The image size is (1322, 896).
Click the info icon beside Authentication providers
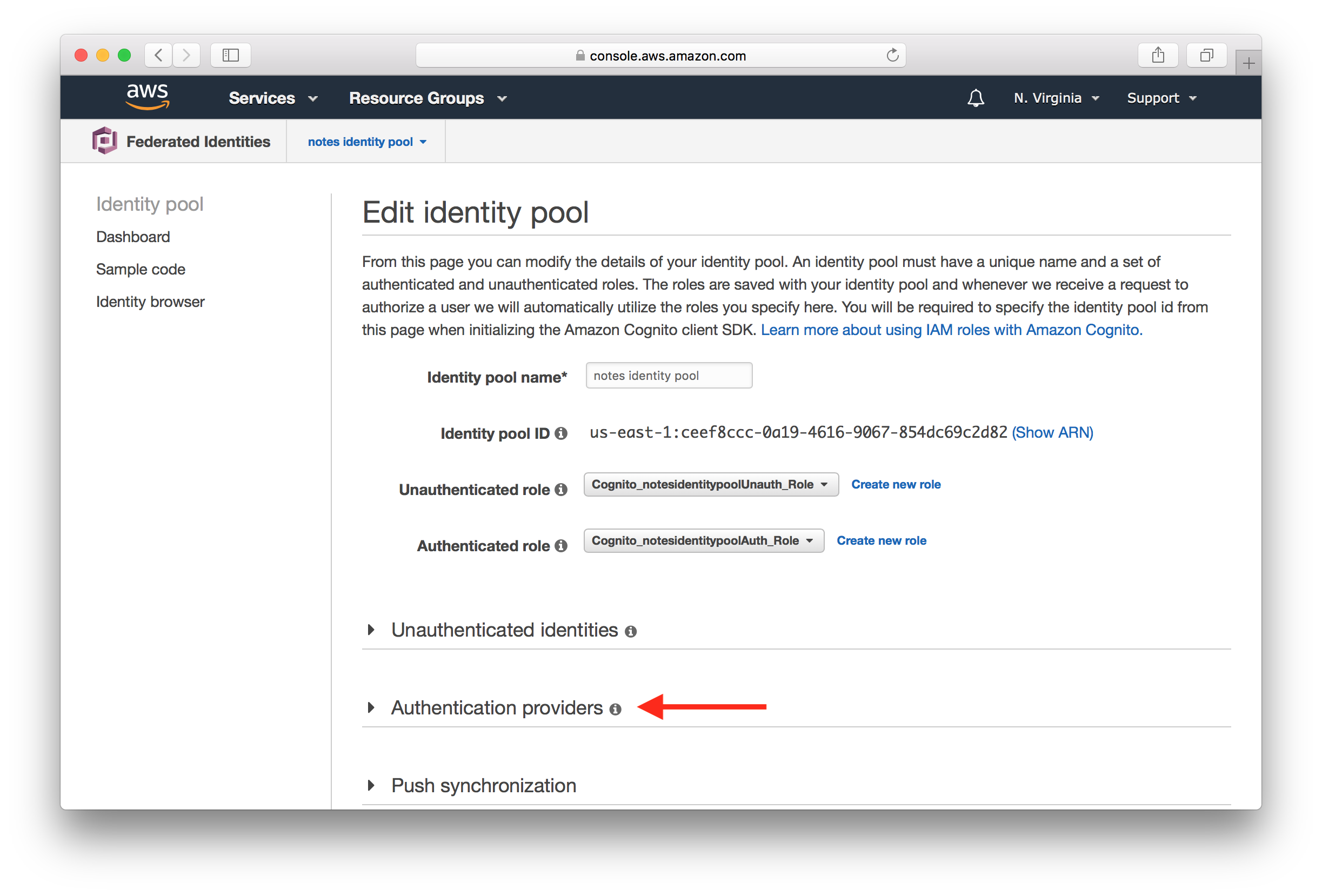pos(616,709)
